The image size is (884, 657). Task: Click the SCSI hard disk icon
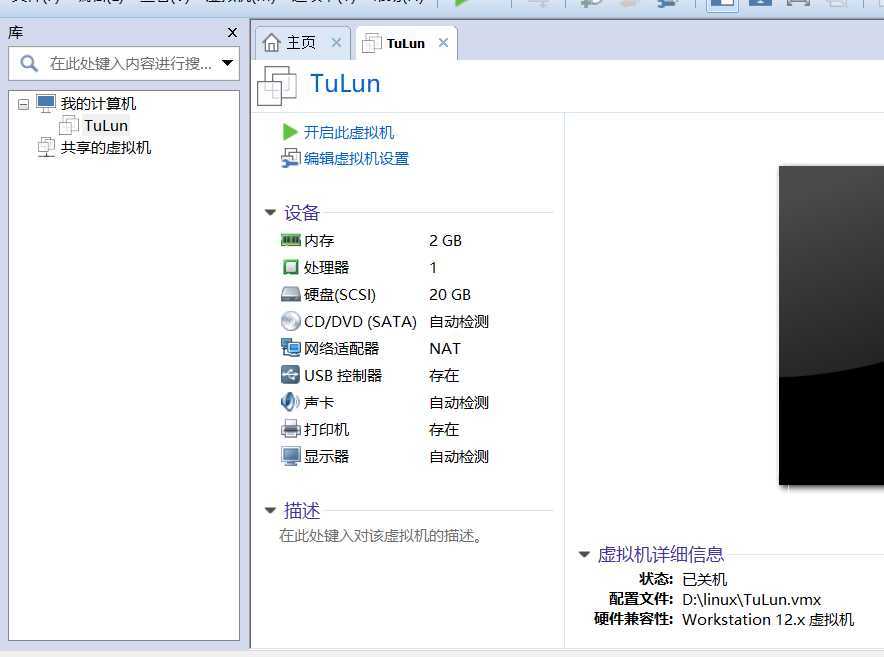pyautogui.click(x=291, y=294)
